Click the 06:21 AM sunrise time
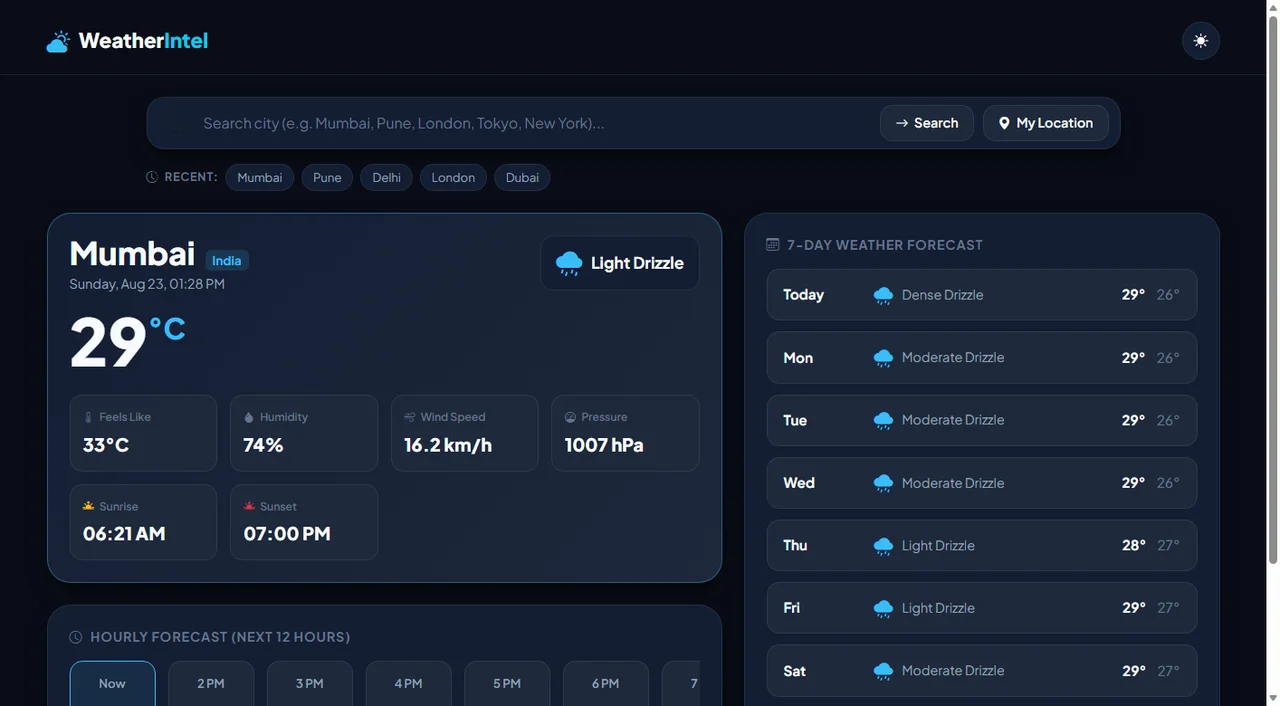The image size is (1280, 706). [x=124, y=534]
